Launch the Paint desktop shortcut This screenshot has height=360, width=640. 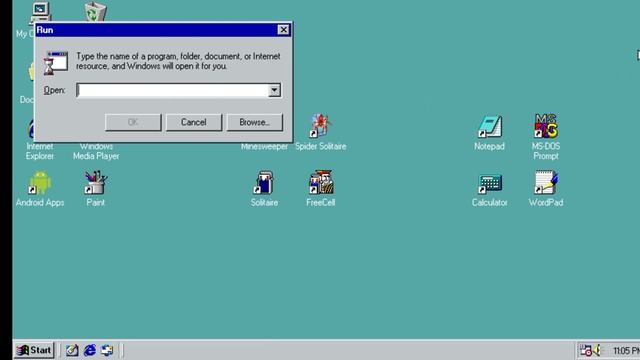point(96,183)
